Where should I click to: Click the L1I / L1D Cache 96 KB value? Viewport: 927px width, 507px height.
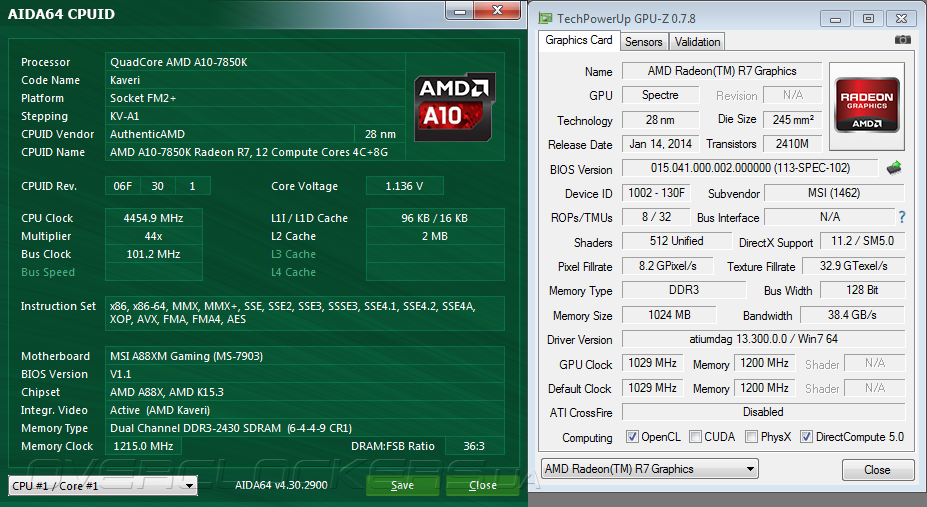coord(435,218)
